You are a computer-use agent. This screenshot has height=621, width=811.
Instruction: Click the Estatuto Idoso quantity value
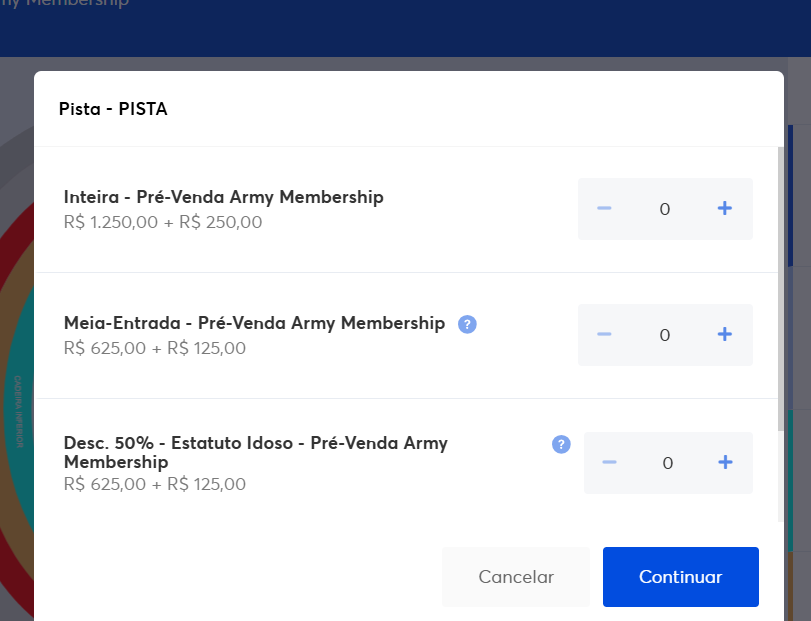click(x=667, y=463)
